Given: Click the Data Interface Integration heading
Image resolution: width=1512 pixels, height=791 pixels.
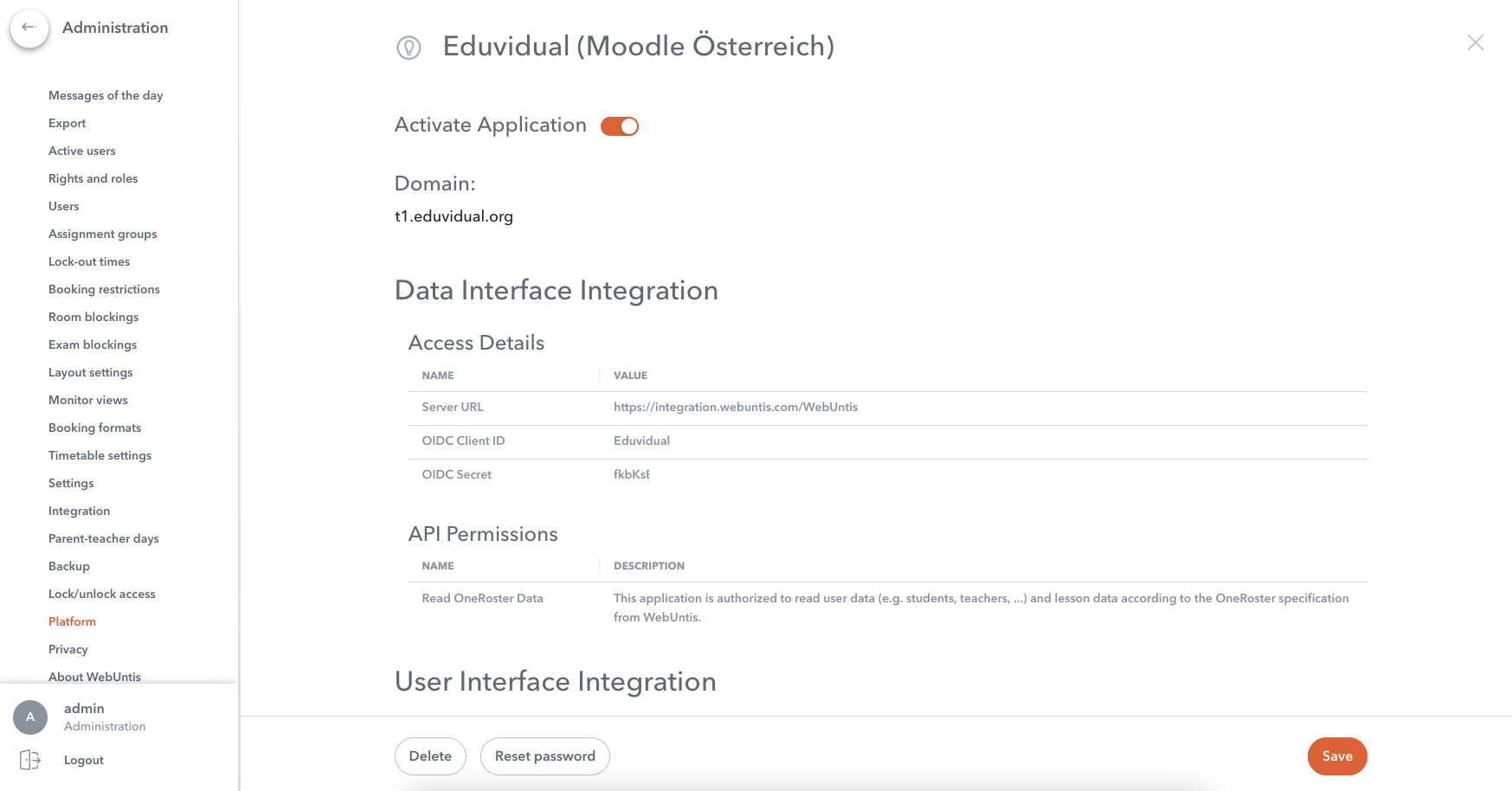Looking at the screenshot, I should click(557, 291).
